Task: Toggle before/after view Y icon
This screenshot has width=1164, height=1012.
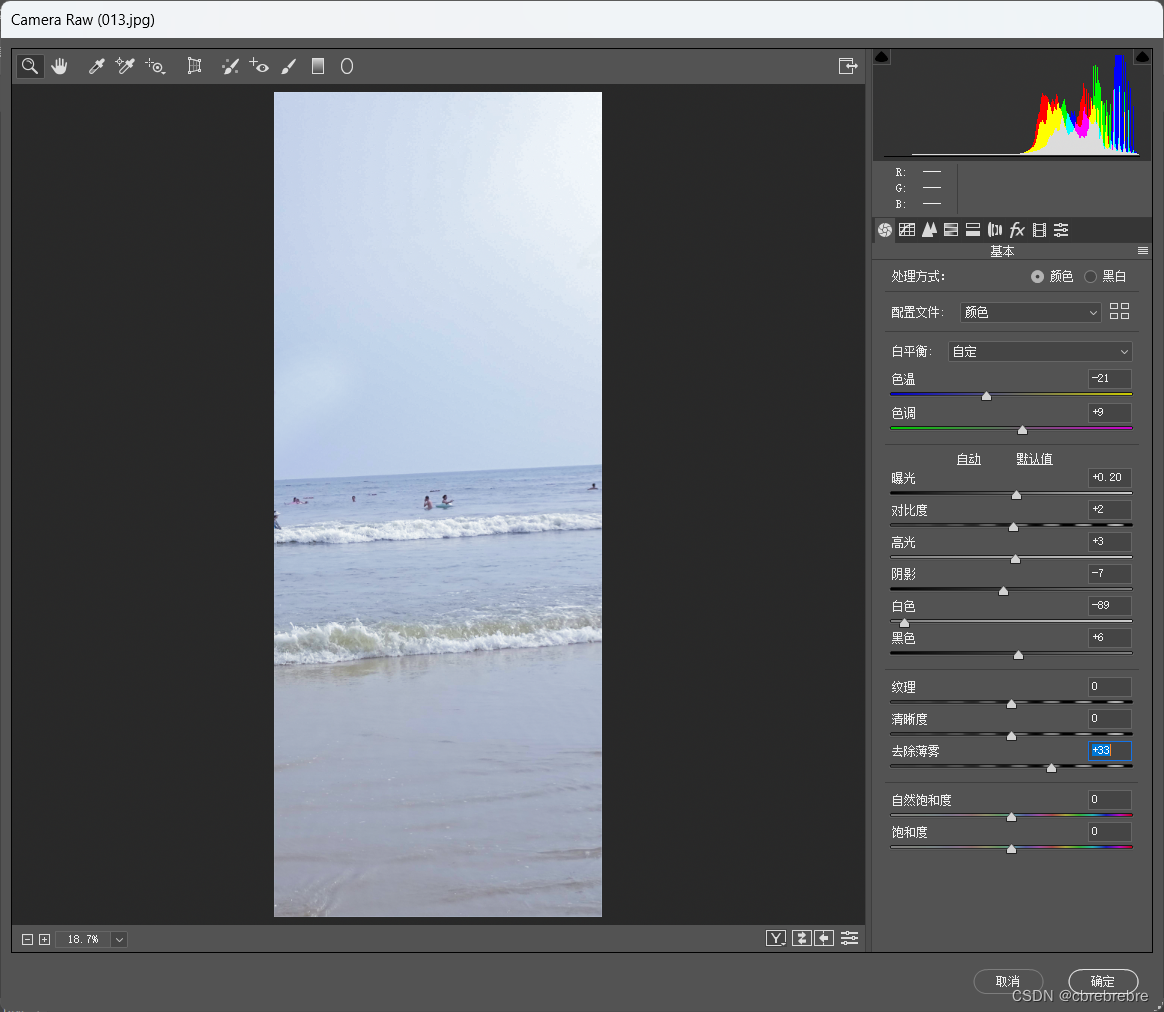Action: [776, 938]
